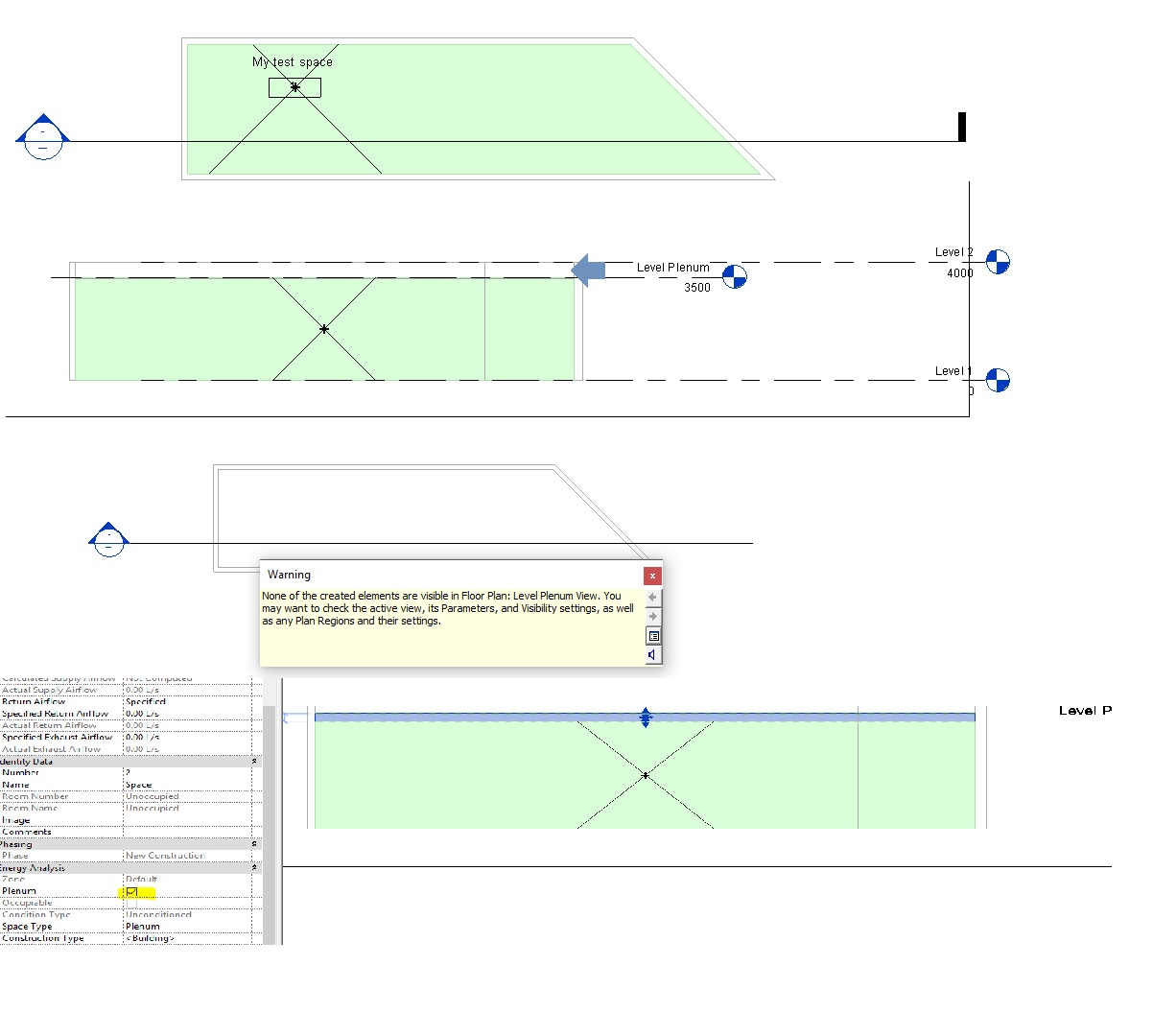Click the black section marker bar at right
Viewport: 1153px width, 1036px height.
(x=960, y=126)
